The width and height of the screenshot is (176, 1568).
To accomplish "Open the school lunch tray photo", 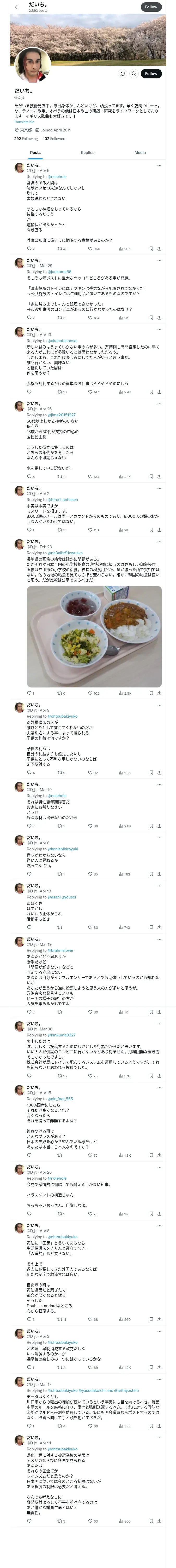I will point(94,636).
